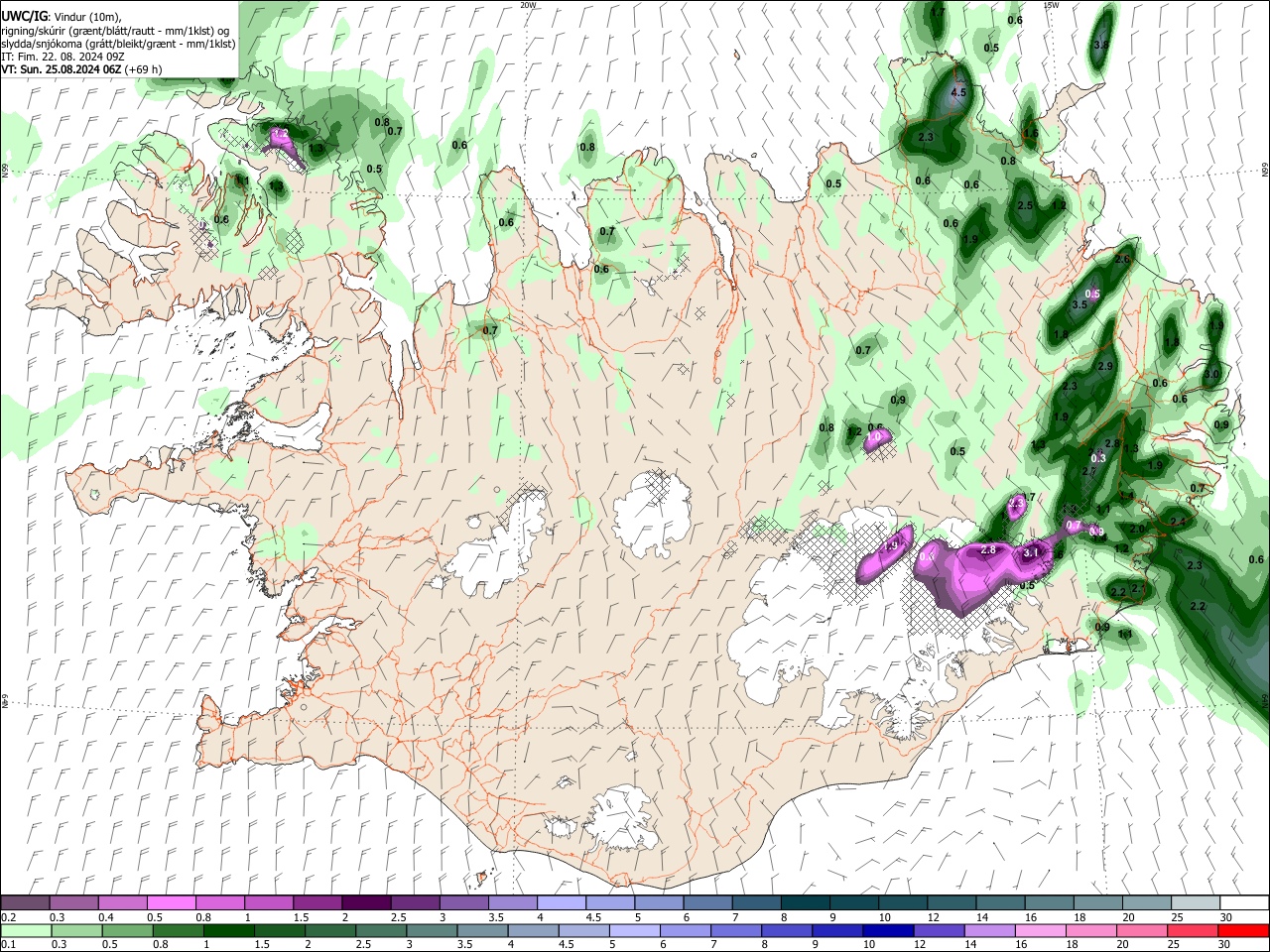Image resolution: width=1270 pixels, height=952 pixels.
Task: Click the 2.6 value on the map
Action: 1122,259
